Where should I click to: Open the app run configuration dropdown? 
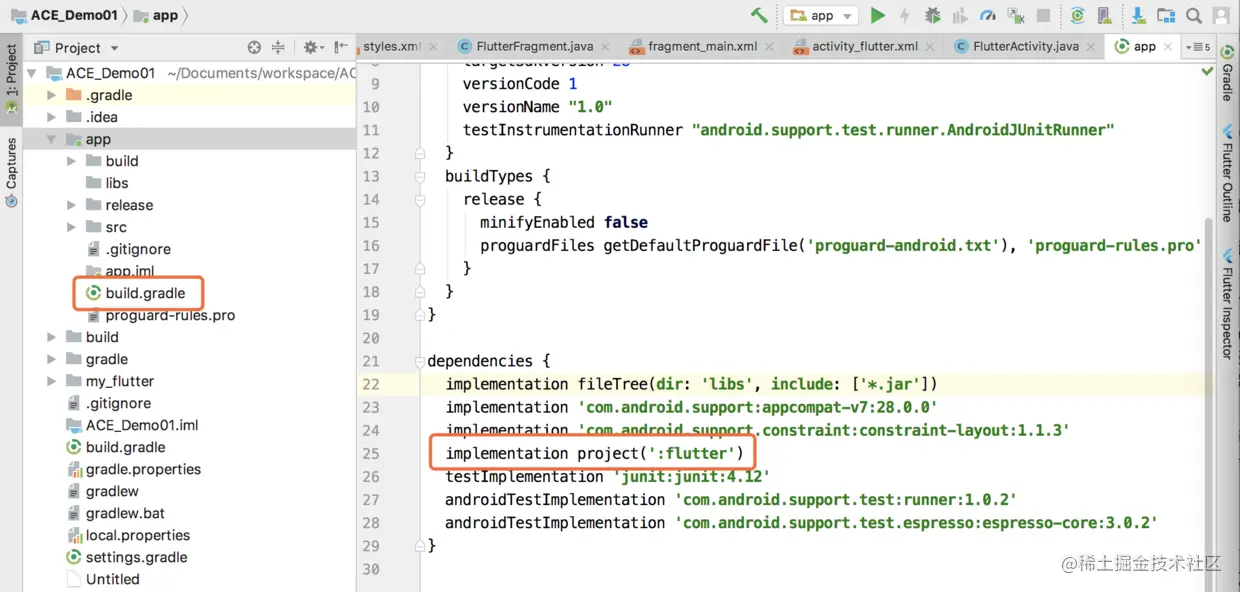(821, 15)
